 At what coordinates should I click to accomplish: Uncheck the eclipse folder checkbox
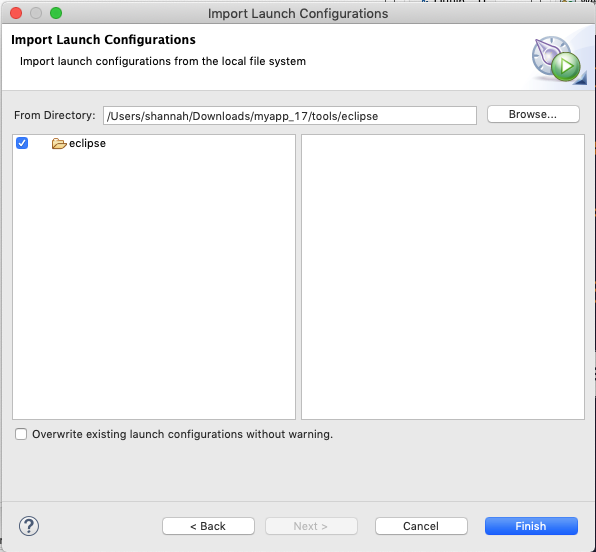point(22,143)
